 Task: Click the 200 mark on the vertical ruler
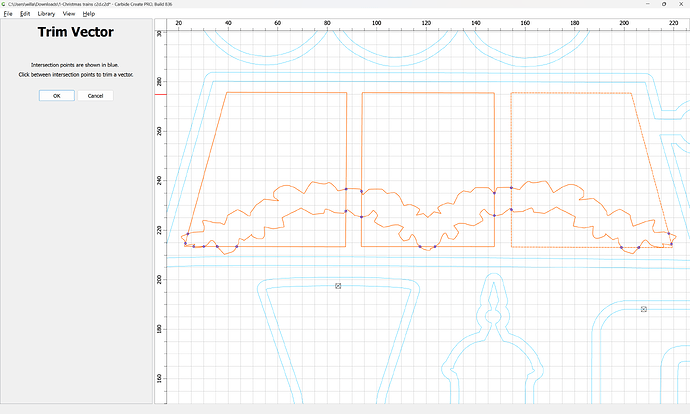pos(160,279)
